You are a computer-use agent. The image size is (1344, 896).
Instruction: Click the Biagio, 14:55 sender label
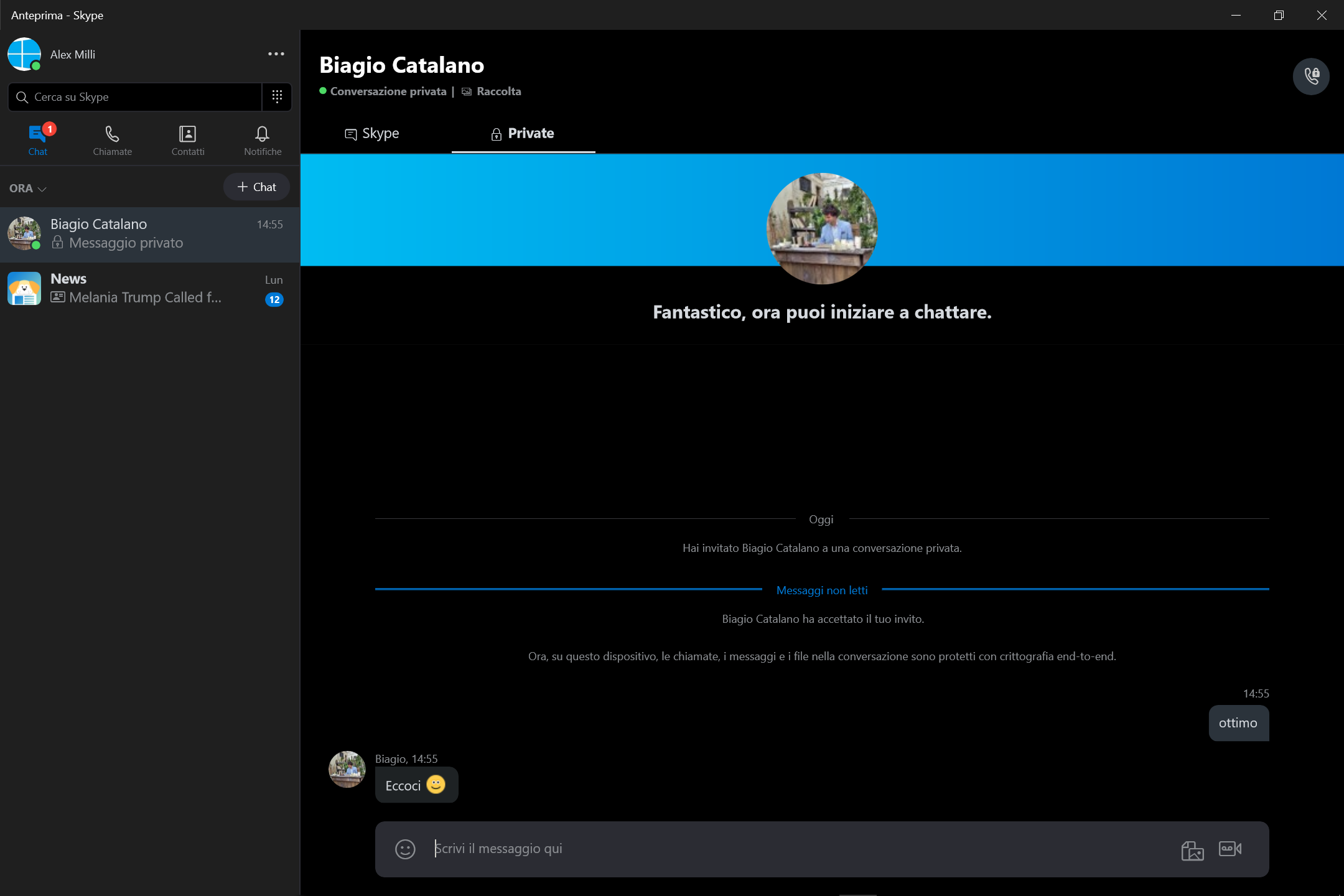[x=406, y=759]
